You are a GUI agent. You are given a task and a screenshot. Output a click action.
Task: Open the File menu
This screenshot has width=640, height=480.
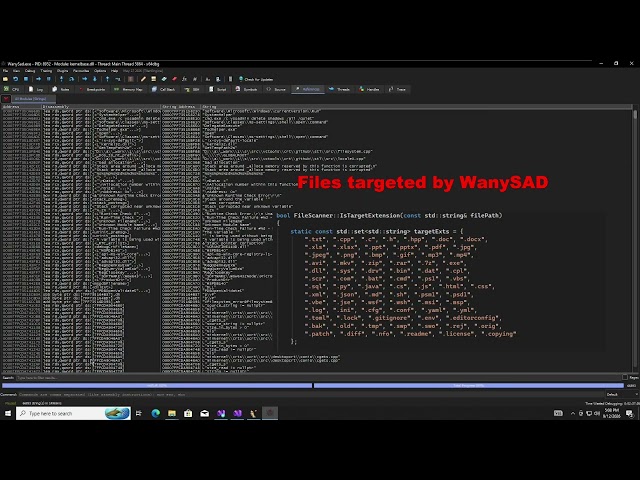[5, 71]
